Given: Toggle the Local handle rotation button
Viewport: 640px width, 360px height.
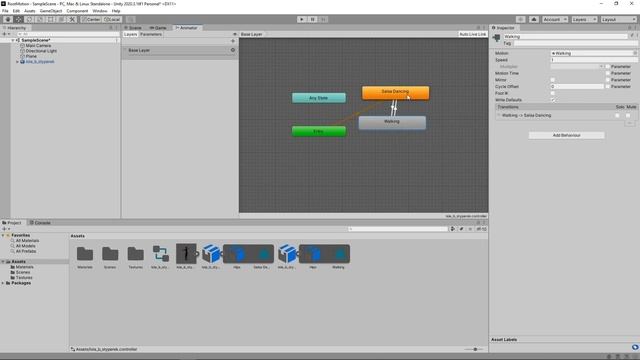Looking at the screenshot, I should pyautogui.click(x=111, y=19).
